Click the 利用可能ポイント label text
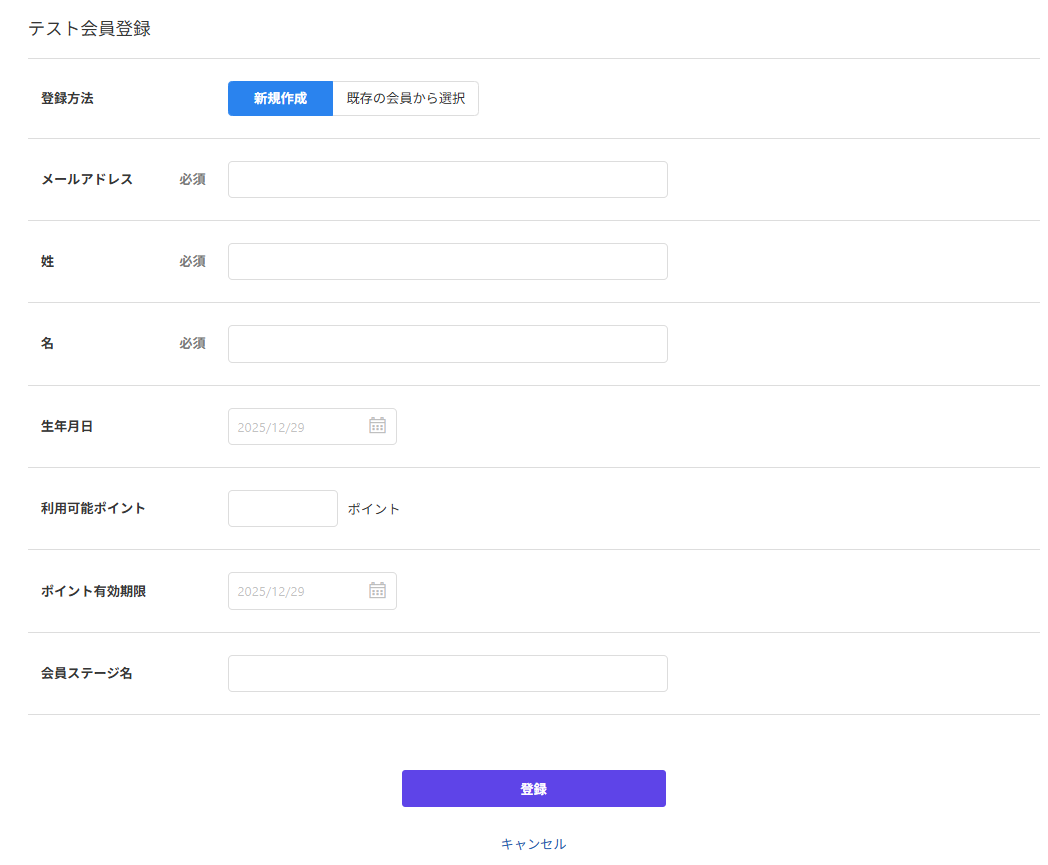This screenshot has height=865, width=1048. pos(93,509)
